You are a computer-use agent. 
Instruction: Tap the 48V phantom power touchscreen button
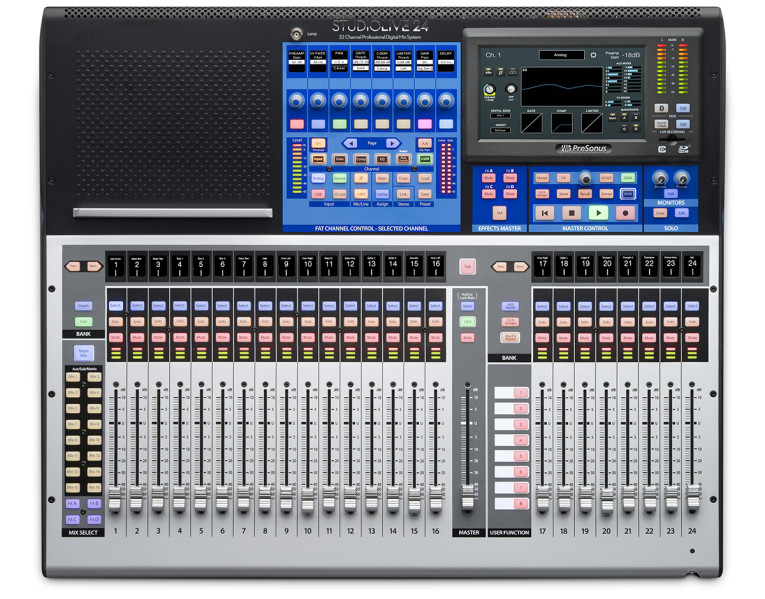488,72
